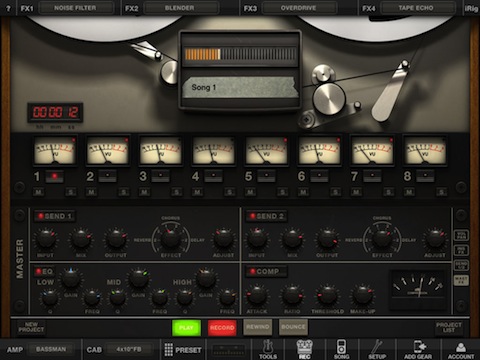Viewport: 480px width, 360px height.
Task: Open the PROJECT LIST
Action: [449, 327]
